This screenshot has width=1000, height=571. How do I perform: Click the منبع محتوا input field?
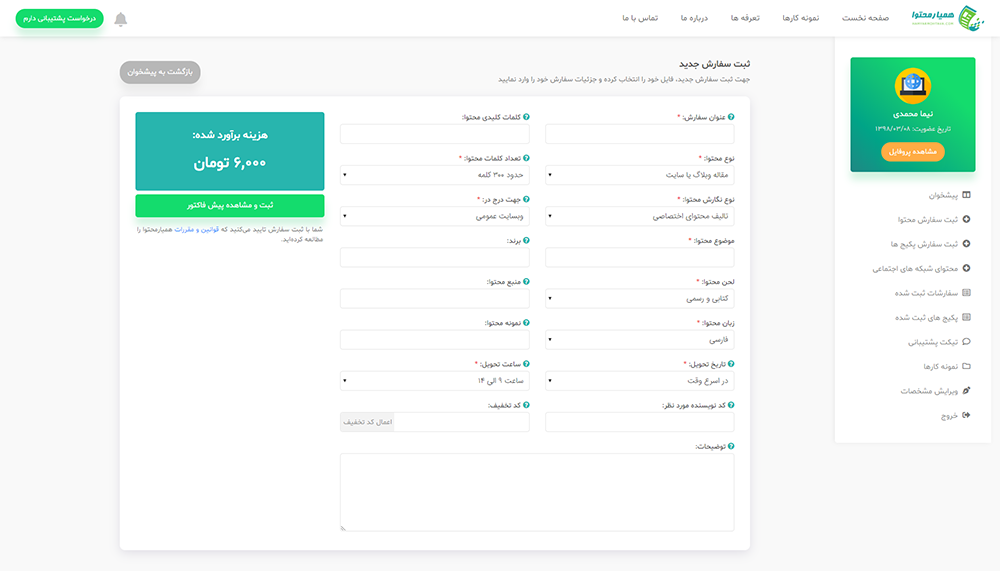click(434, 299)
